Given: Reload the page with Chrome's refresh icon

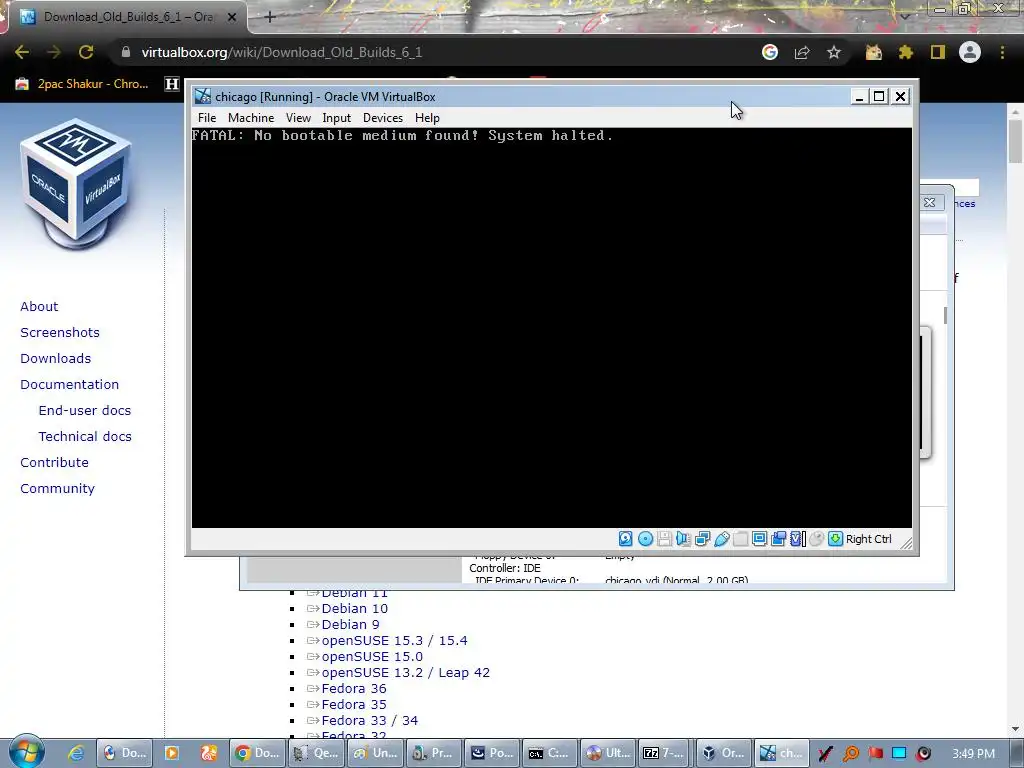Looking at the screenshot, I should click(86, 52).
